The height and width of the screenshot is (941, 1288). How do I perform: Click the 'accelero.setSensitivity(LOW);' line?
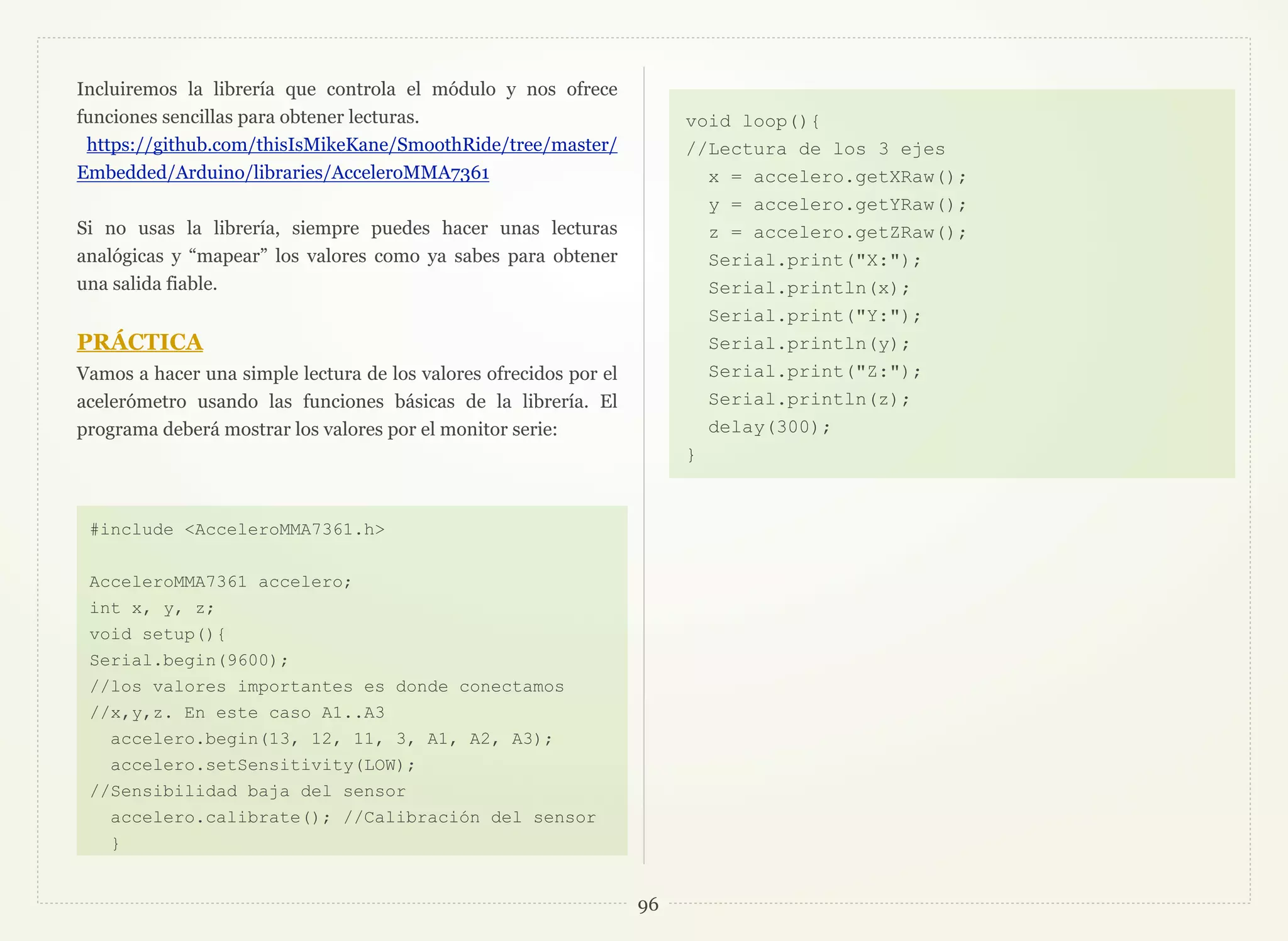click(x=263, y=766)
